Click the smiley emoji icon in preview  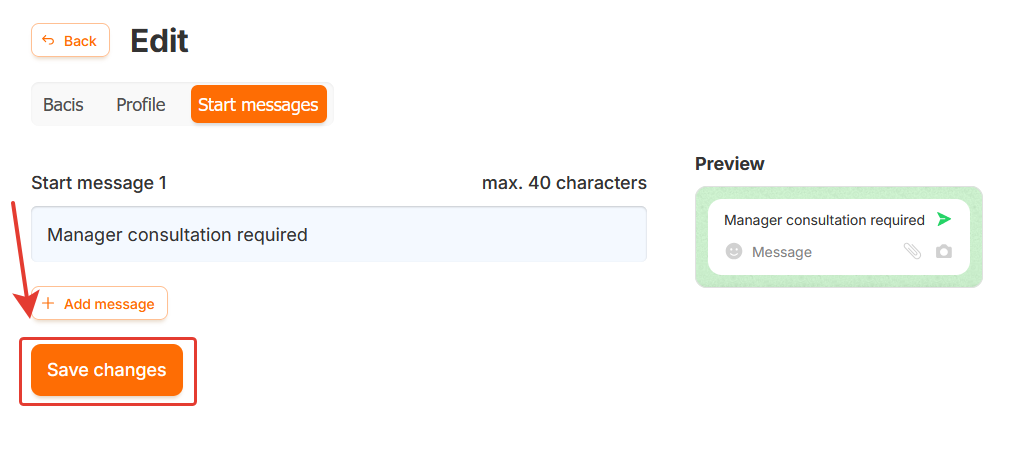pos(734,252)
